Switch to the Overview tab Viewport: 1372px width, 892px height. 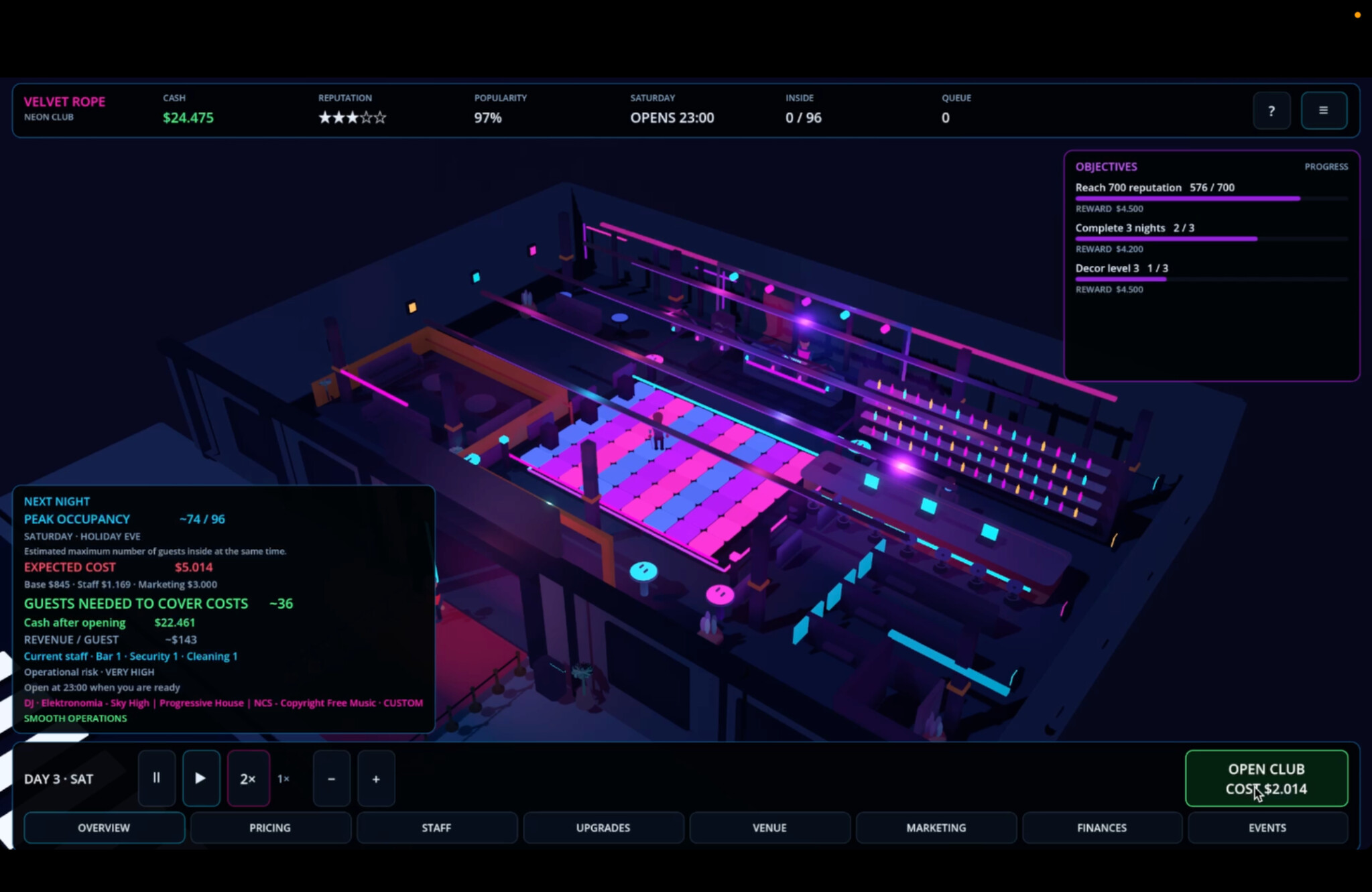104,828
